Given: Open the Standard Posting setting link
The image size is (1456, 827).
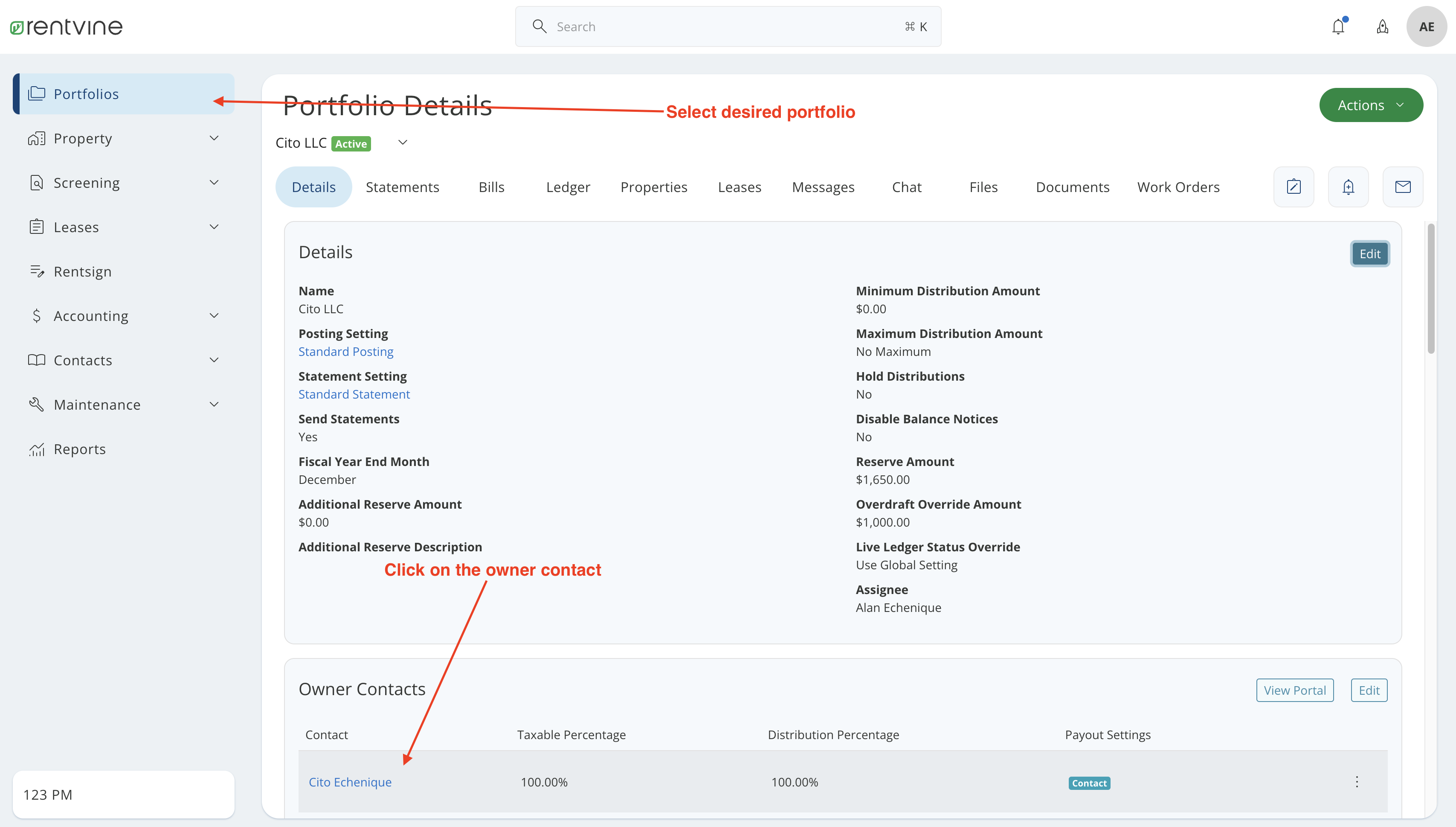Looking at the screenshot, I should pos(346,351).
